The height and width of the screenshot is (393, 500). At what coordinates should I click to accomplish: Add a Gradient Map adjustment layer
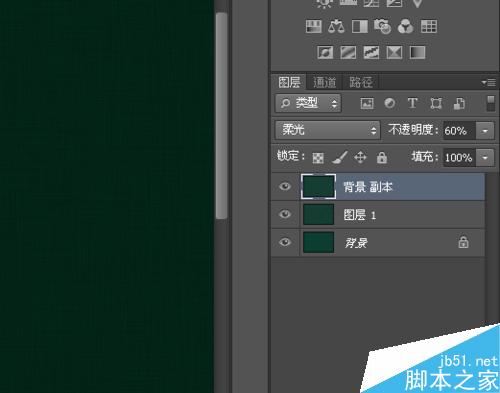point(417,52)
